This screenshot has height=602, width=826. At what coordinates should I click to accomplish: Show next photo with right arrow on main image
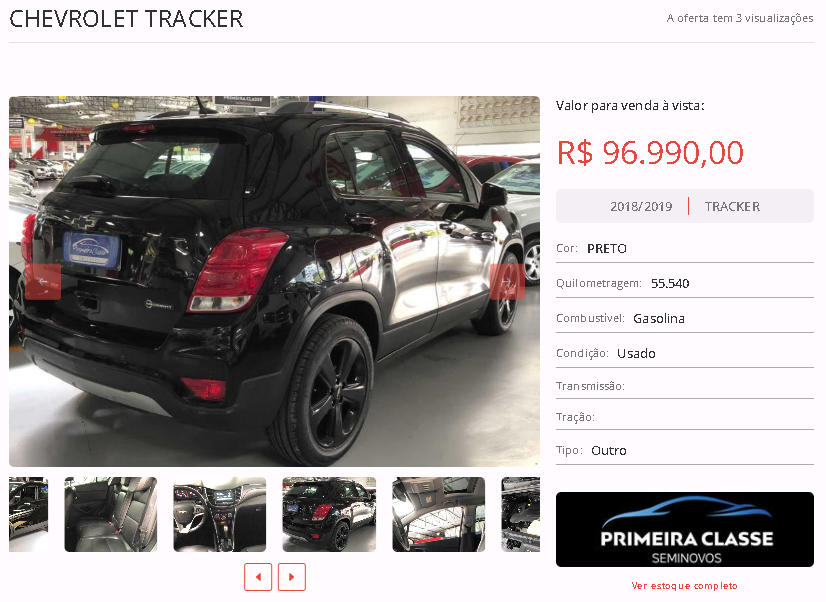[x=507, y=282]
